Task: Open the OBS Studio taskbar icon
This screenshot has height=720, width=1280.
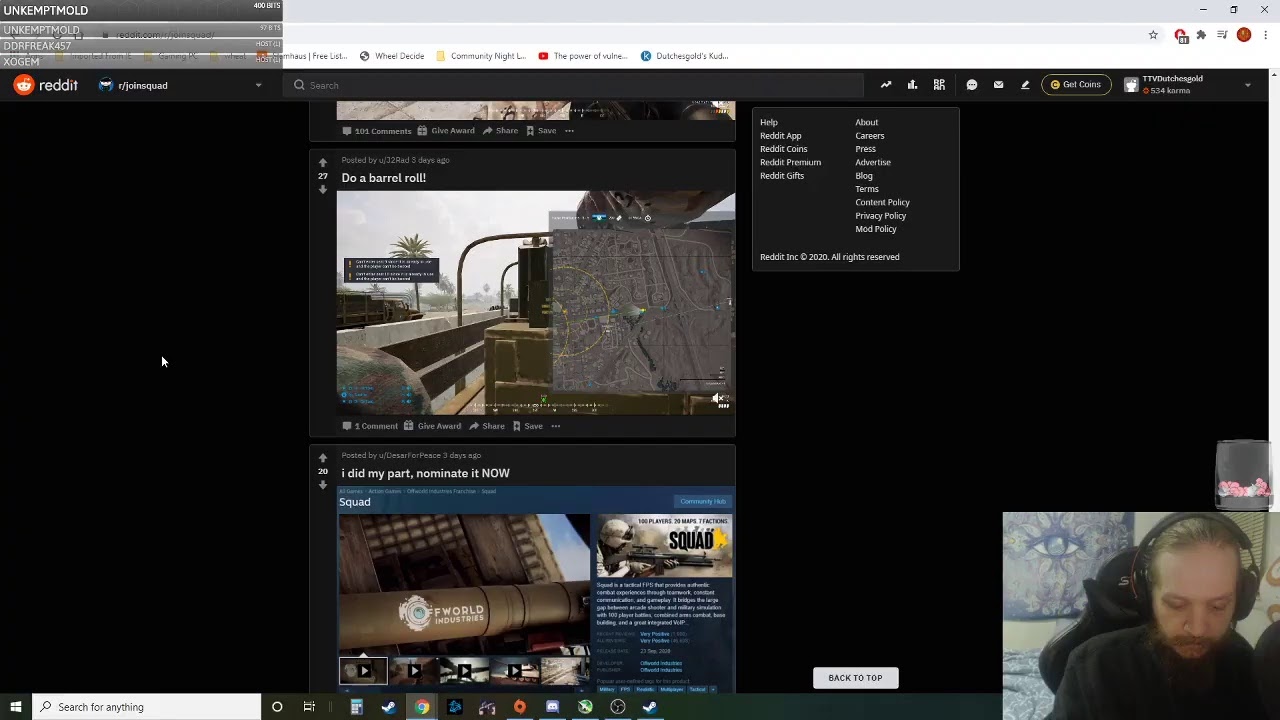Action: pos(617,707)
